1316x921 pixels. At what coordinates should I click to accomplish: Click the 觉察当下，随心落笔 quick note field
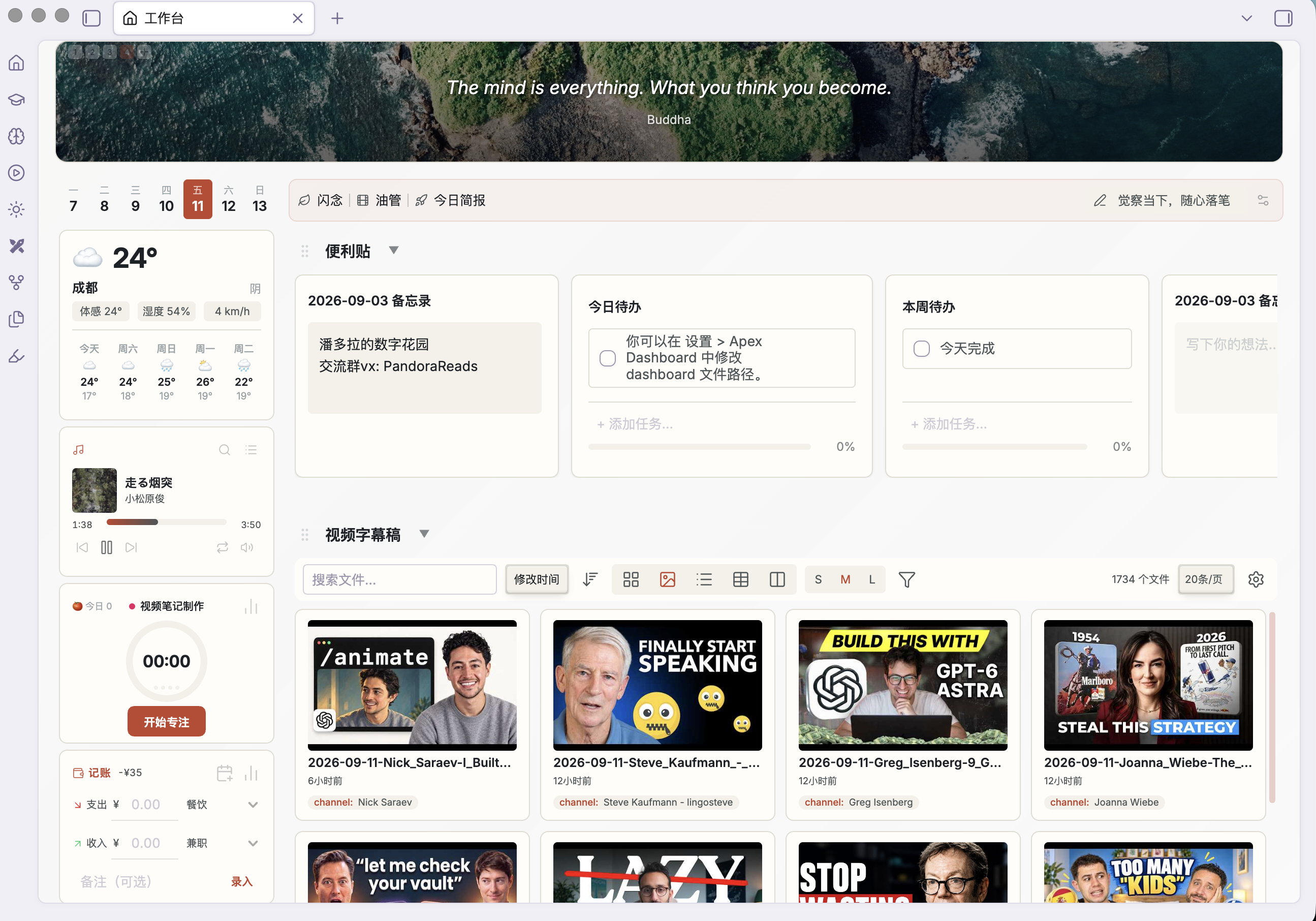[x=1173, y=200]
